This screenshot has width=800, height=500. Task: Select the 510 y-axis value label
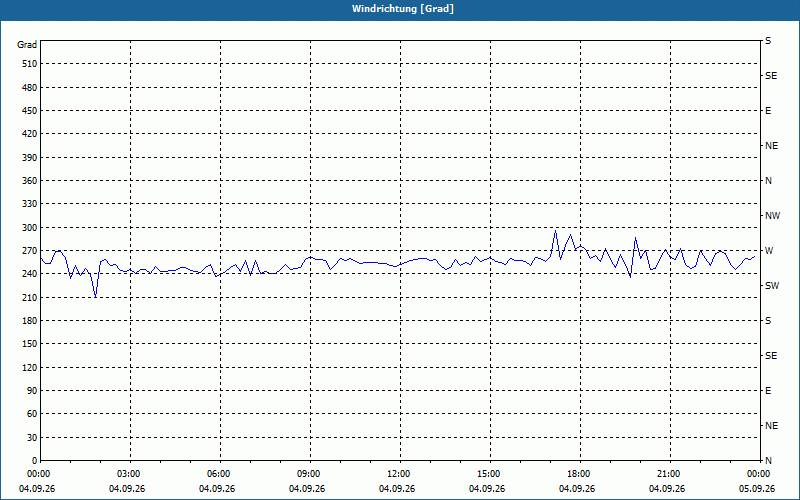point(29,64)
